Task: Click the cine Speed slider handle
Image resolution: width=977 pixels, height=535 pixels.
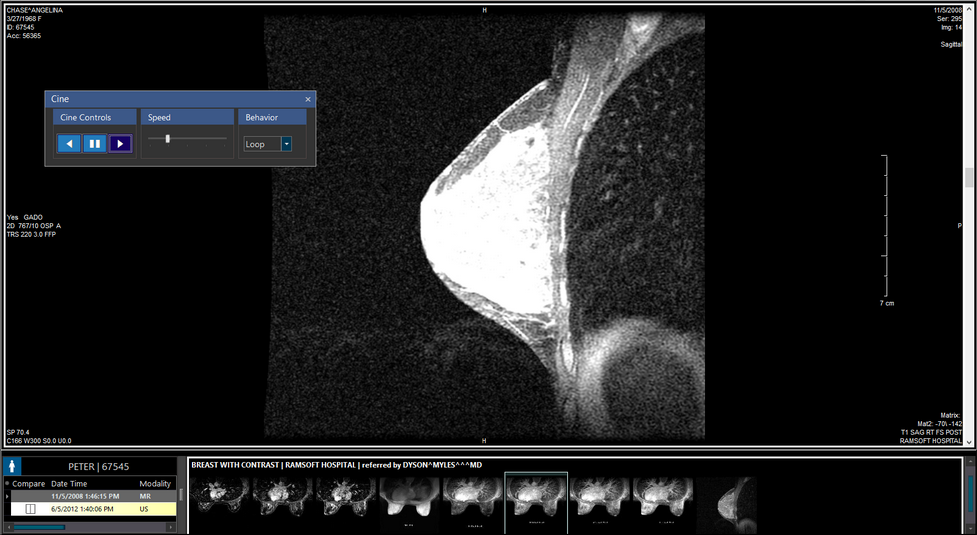Action: [x=168, y=139]
